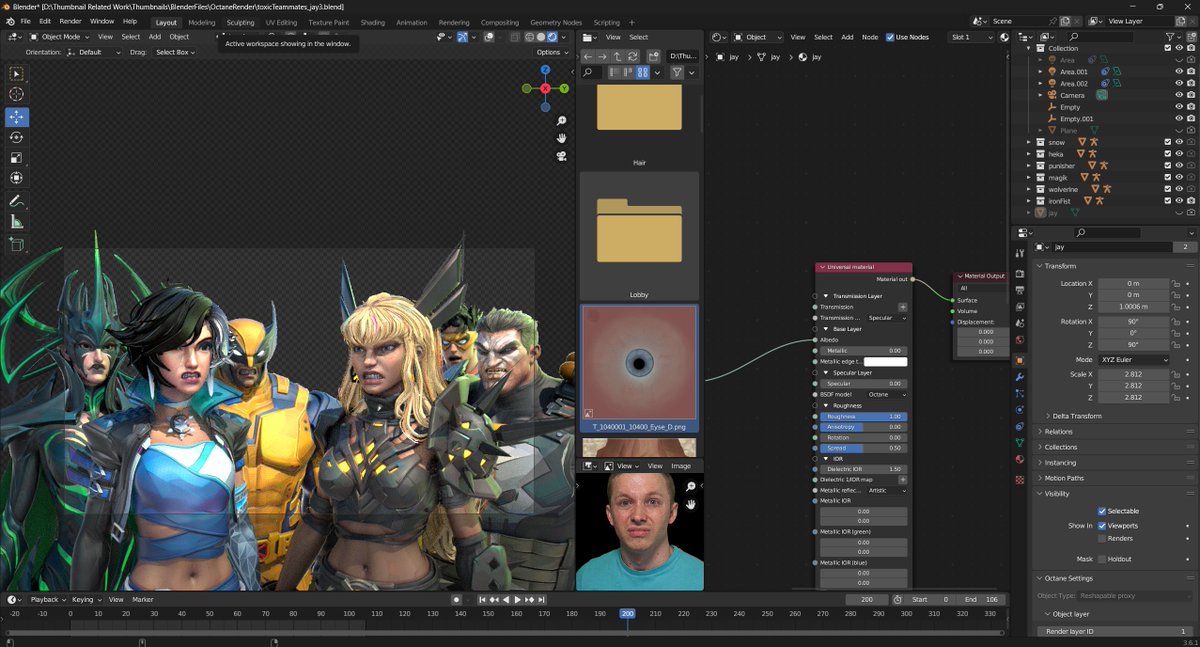
Task: Open the Orientation Default dropdown
Action: point(94,52)
